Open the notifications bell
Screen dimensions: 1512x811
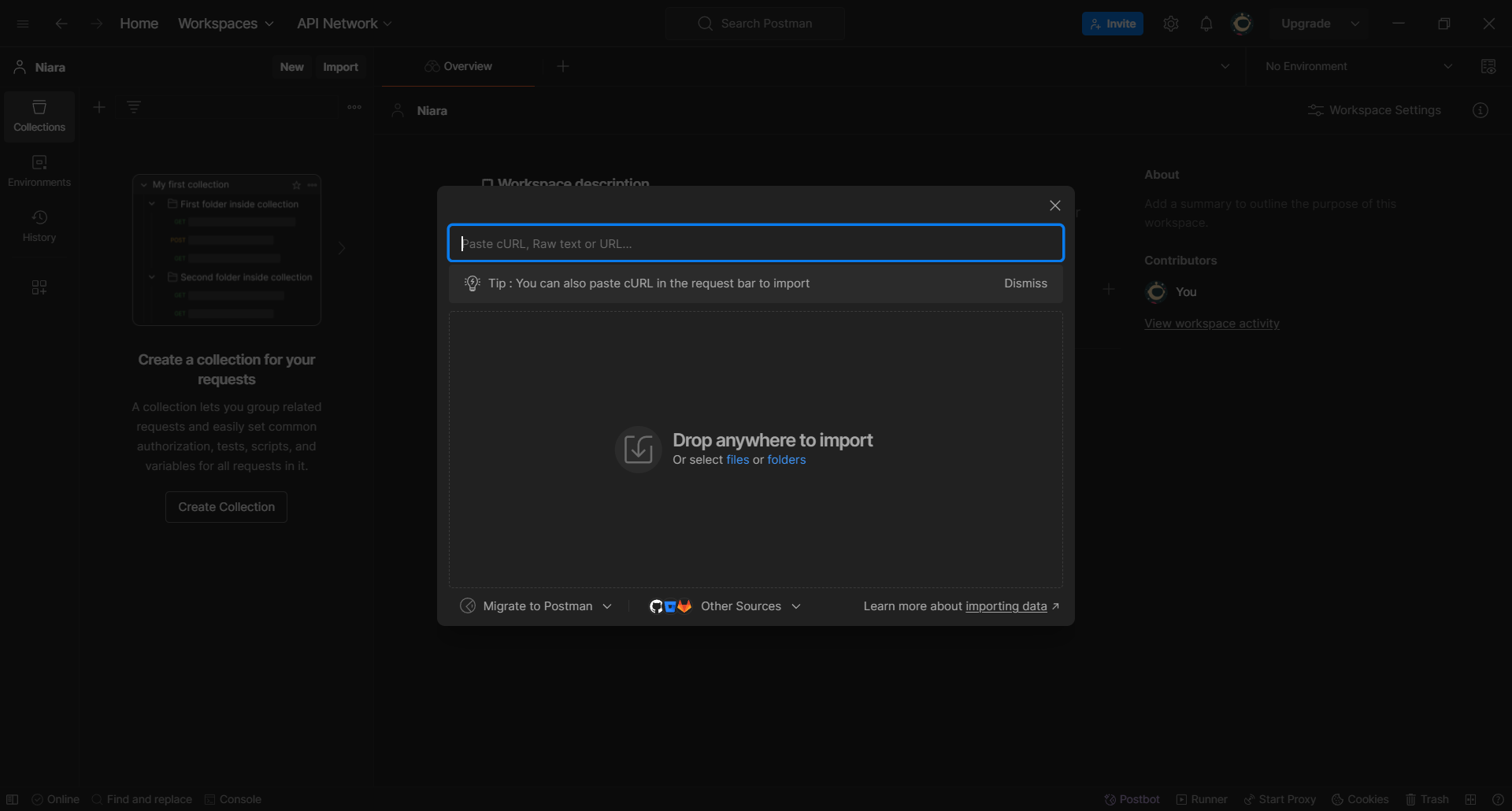click(x=1206, y=24)
